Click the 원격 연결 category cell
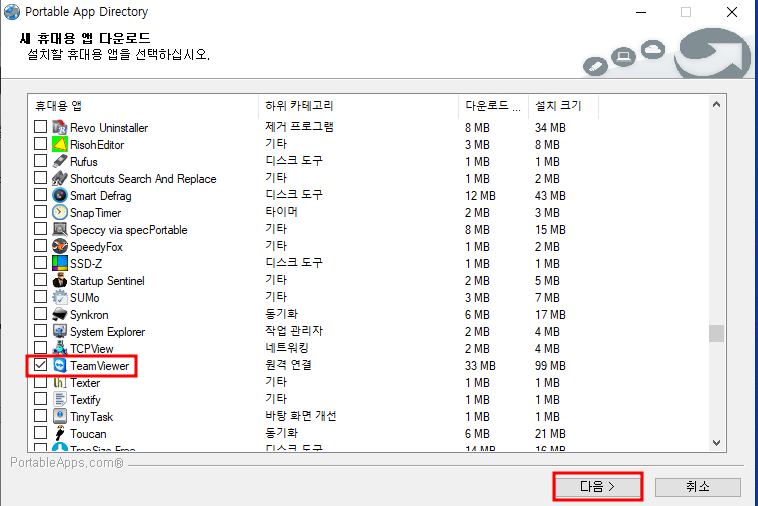 [288, 365]
